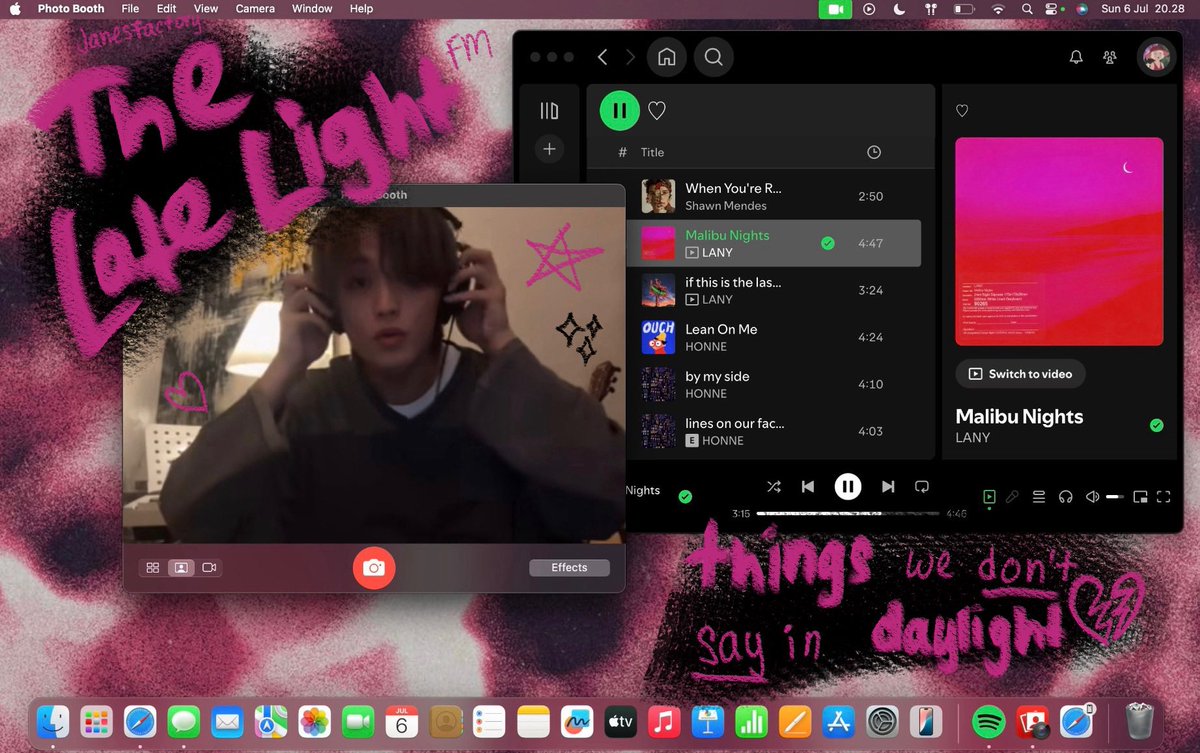Screen dimensions: 1200x753
Task: Click Lean On Me album thumbnail
Action: pyautogui.click(x=658, y=337)
